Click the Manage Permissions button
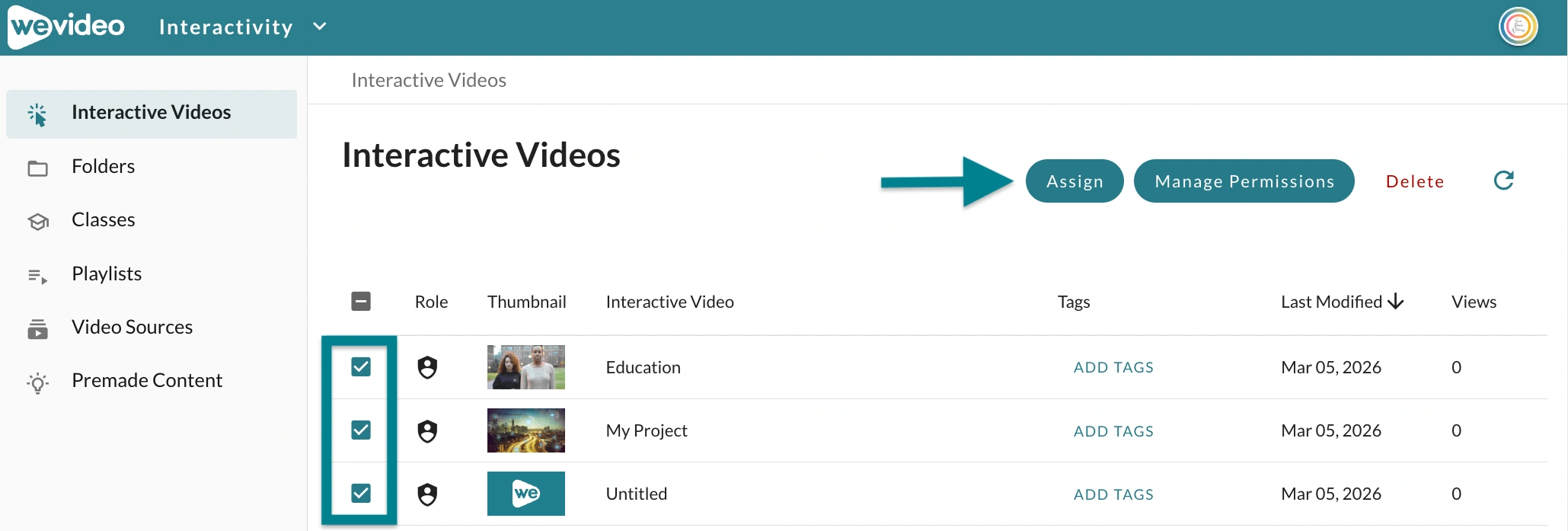The width and height of the screenshot is (1568, 531). 1244,181
